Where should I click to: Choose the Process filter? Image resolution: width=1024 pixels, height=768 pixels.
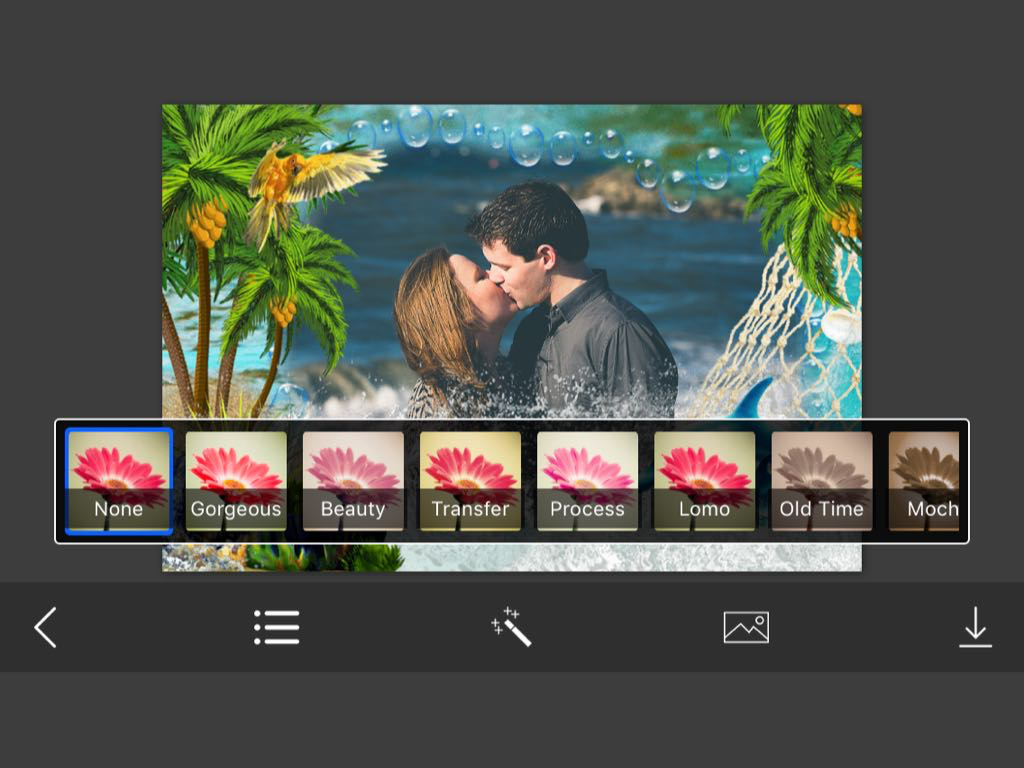(x=587, y=481)
